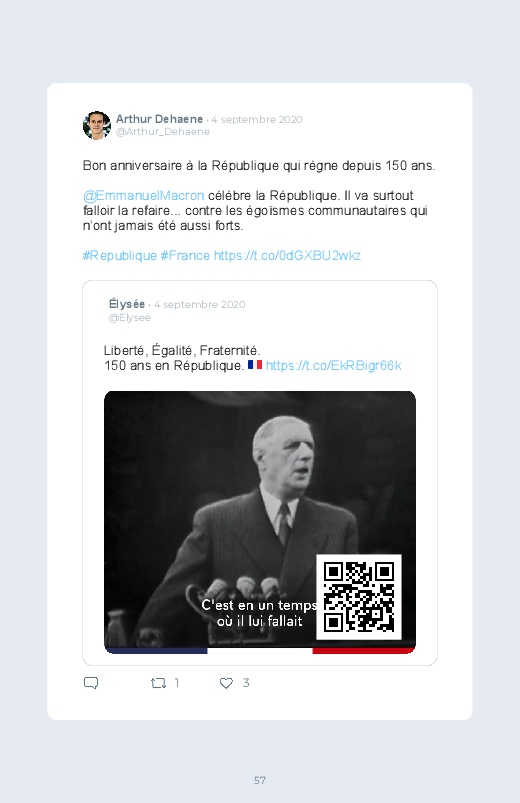
Task: Click the Élysée account name
Action: point(127,304)
